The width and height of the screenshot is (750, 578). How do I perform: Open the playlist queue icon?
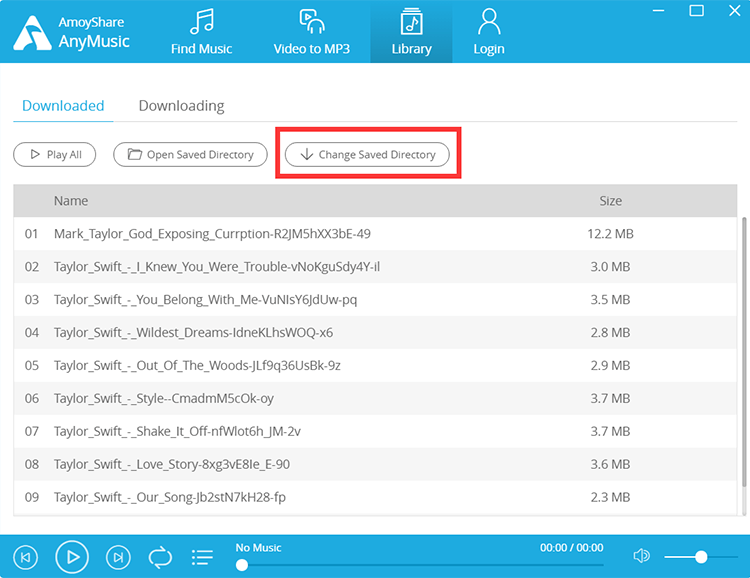pos(202,557)
